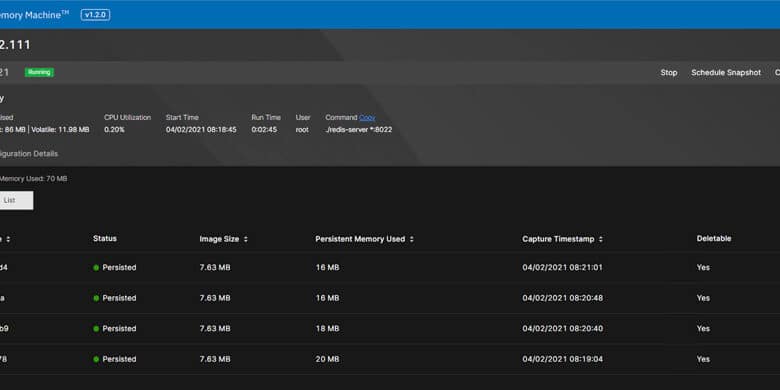Image resolution: width=780 pixels, height=390 pixels.
Task: Click 7.63 MB image size in 08:19:04 row
Action: pos(215,359)
